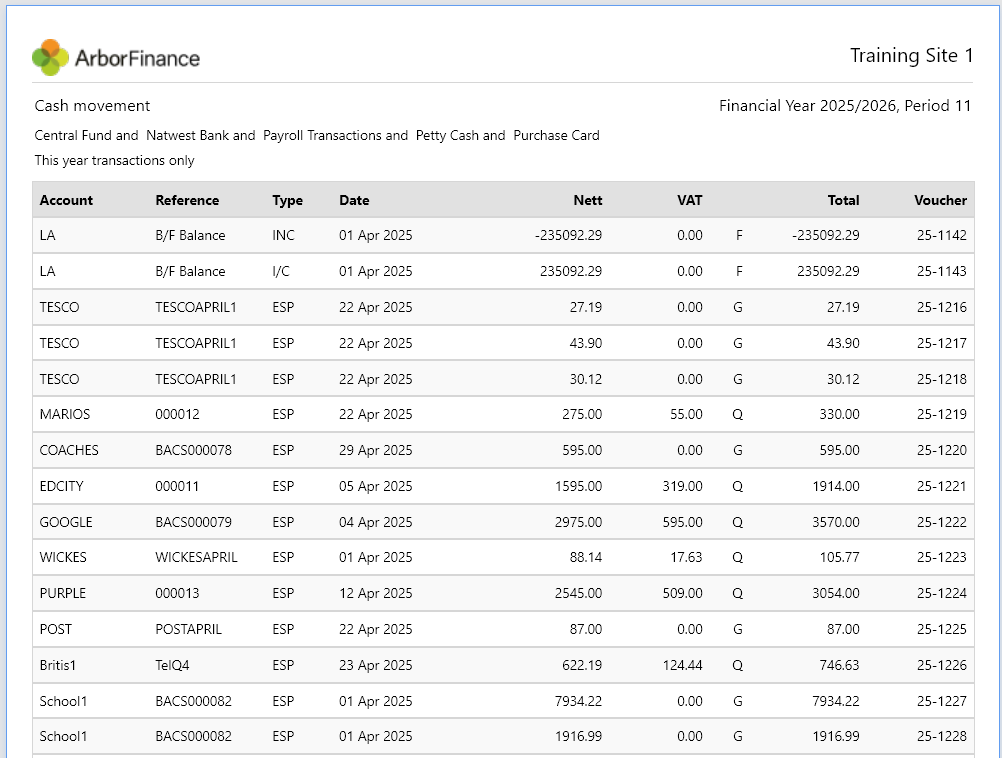Select voucher 25-1218
Image resolution: width=1002 pixels, height=758 pixels.
point(942,379)
